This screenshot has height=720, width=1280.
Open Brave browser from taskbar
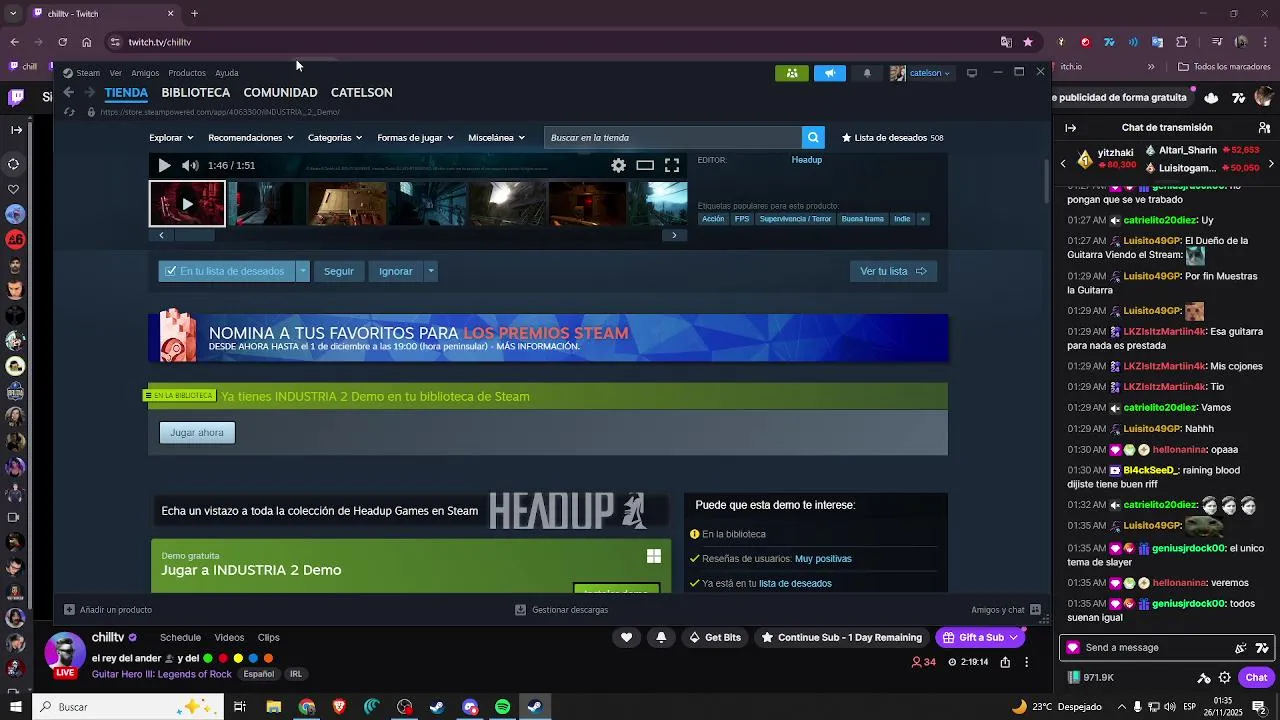point(339,707)
